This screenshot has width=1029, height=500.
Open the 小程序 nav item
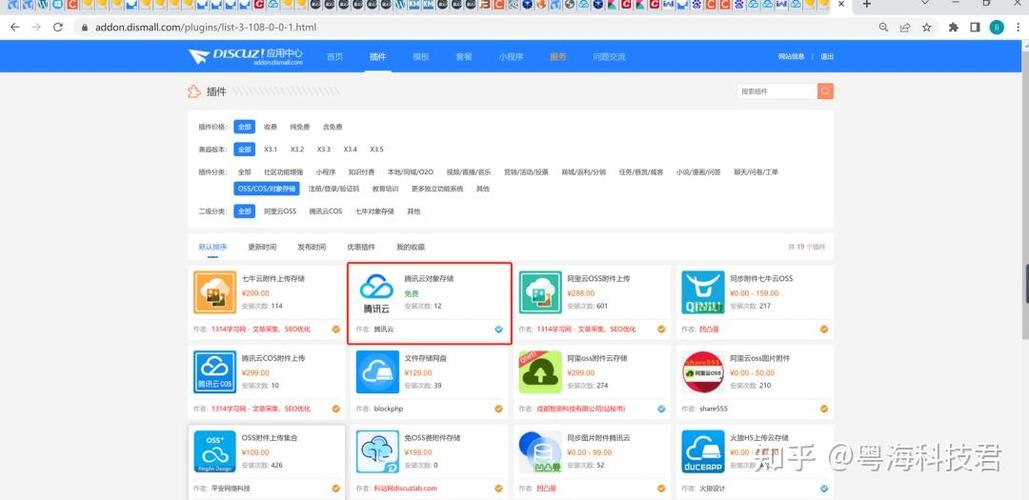point(511,56)
